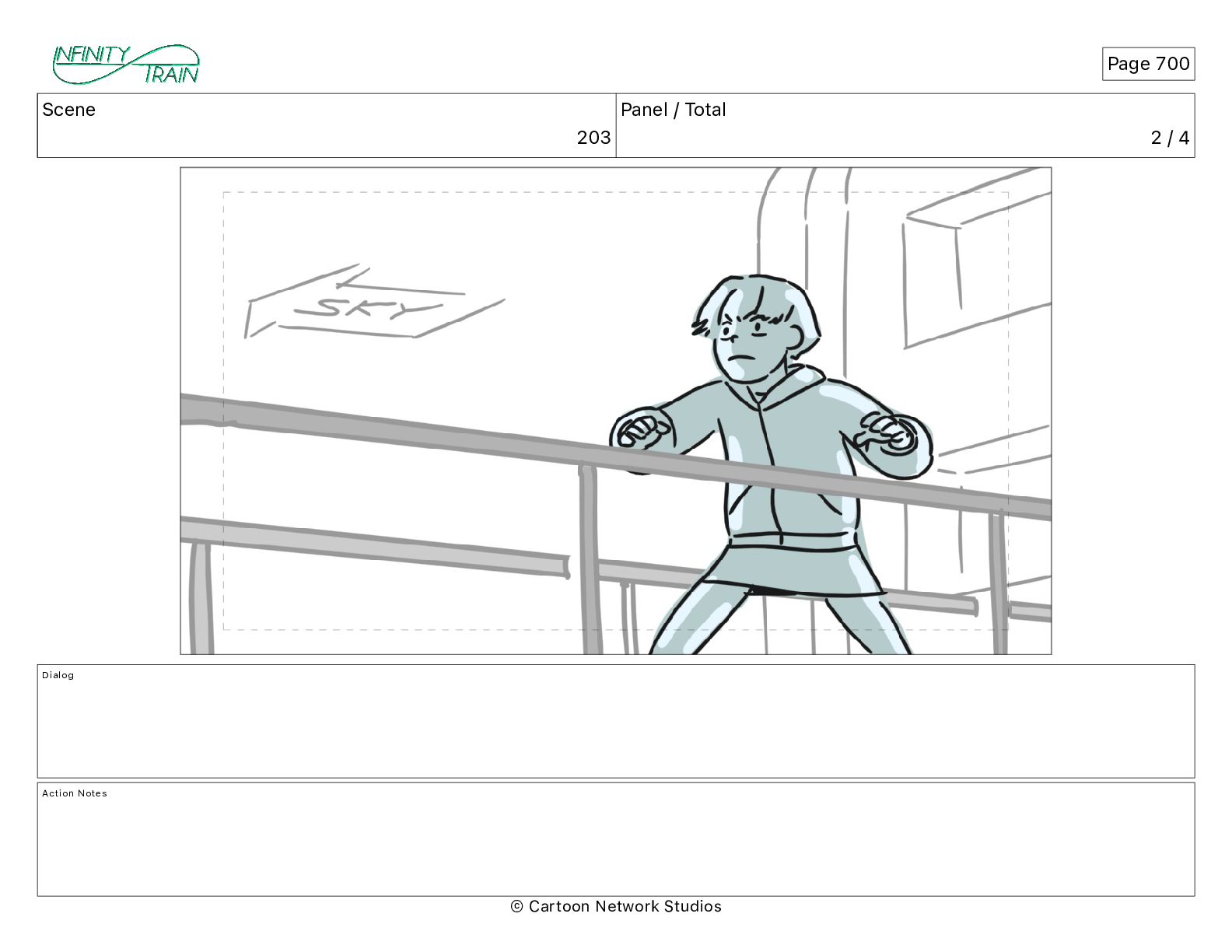
Task: Click the Cartoon Network Studios copyright text
Action: pos(616,906)
